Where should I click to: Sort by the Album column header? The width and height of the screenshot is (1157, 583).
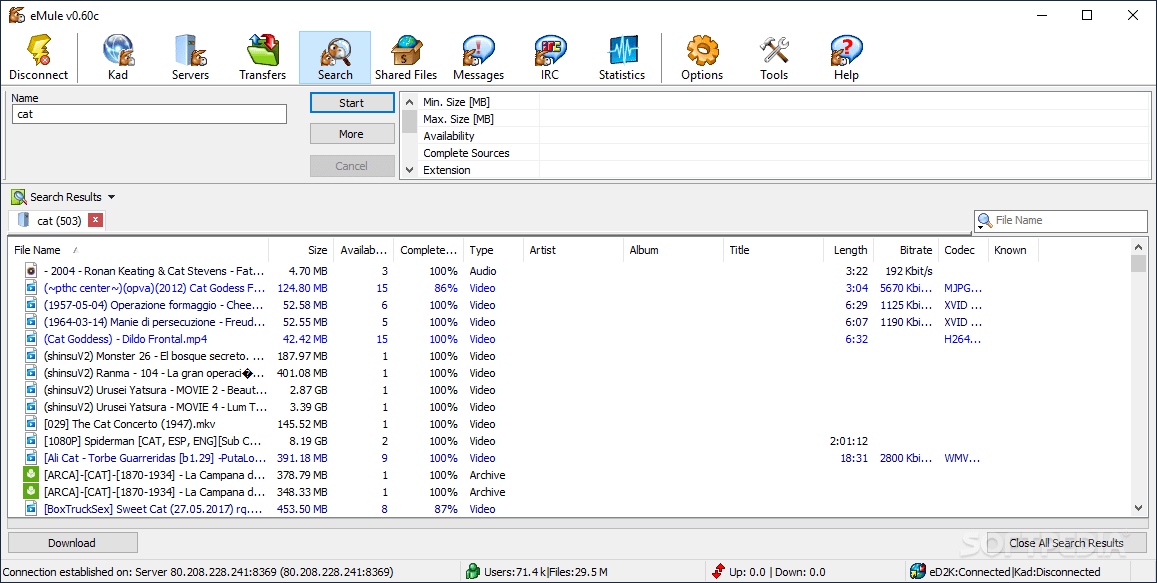(x=673, y=250)
